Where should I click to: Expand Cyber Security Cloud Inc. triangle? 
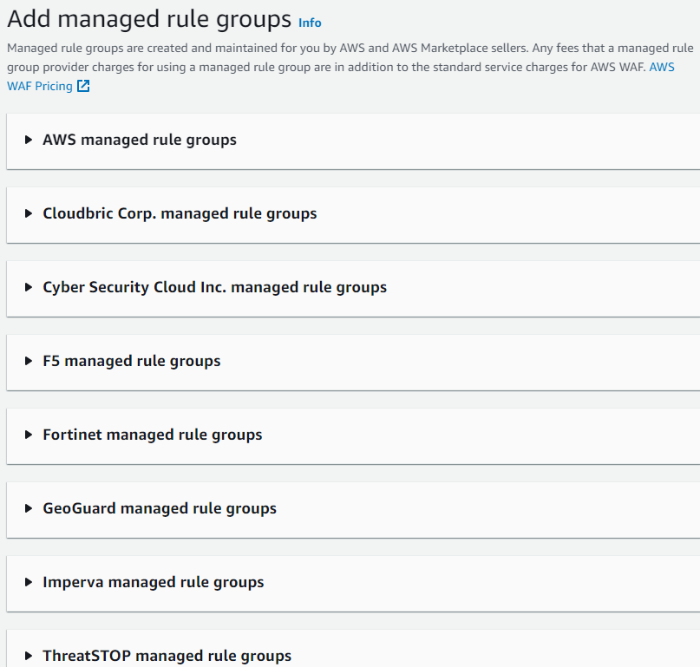tap(28, 287)
